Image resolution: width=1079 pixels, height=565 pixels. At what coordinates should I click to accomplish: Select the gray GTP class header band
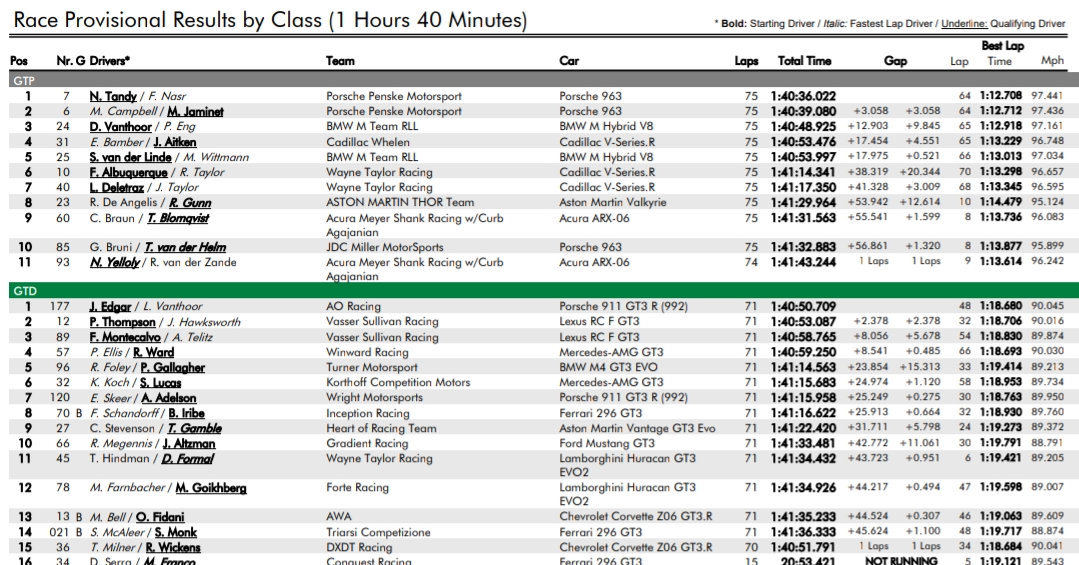pyautogui.click(x=540, y=79)
